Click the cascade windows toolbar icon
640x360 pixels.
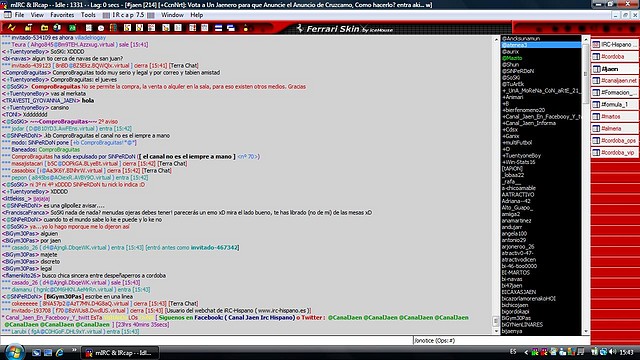pos(231,28)
